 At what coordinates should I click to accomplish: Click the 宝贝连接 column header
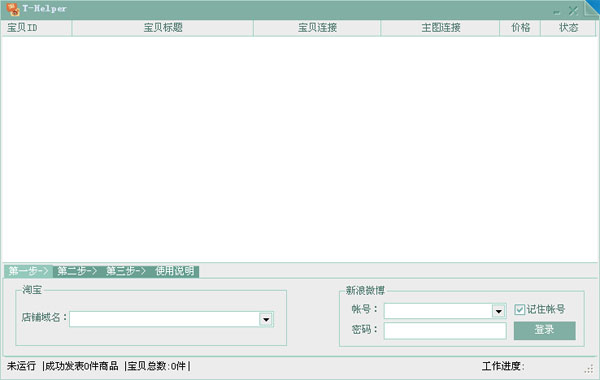pos(317,28)
